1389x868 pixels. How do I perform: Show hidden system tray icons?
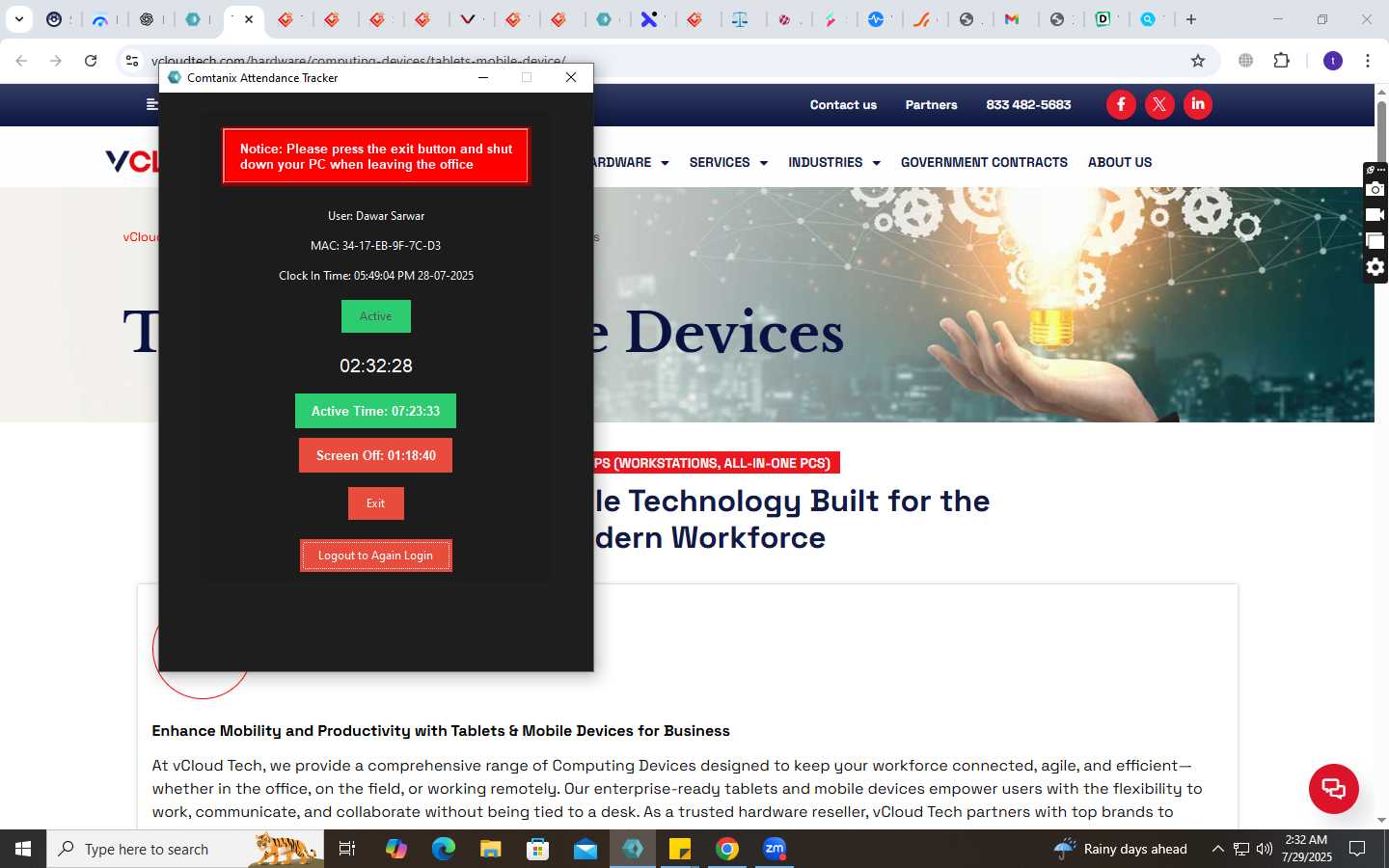pyautogui.click(x=1217, y=849)
